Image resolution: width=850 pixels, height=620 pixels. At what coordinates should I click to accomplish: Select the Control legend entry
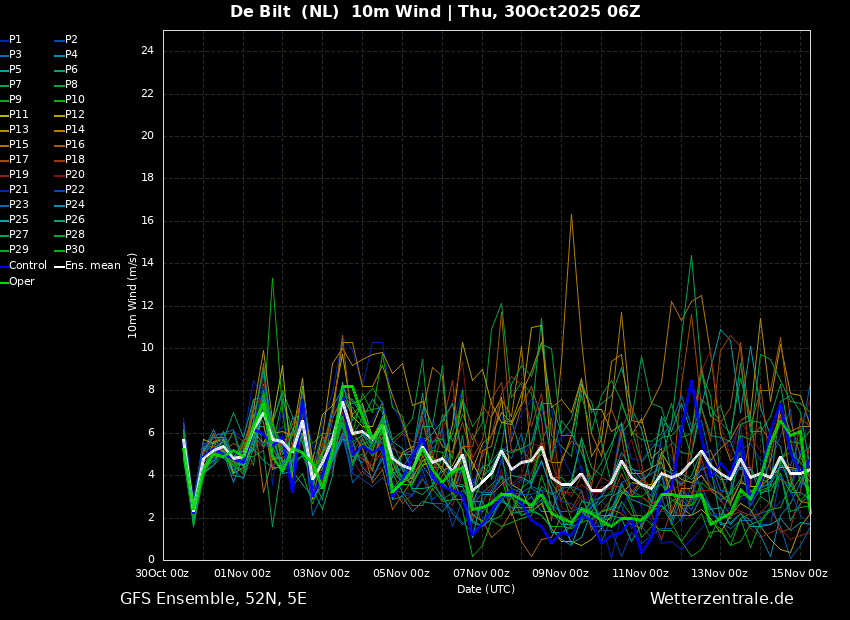coord(23,266)
